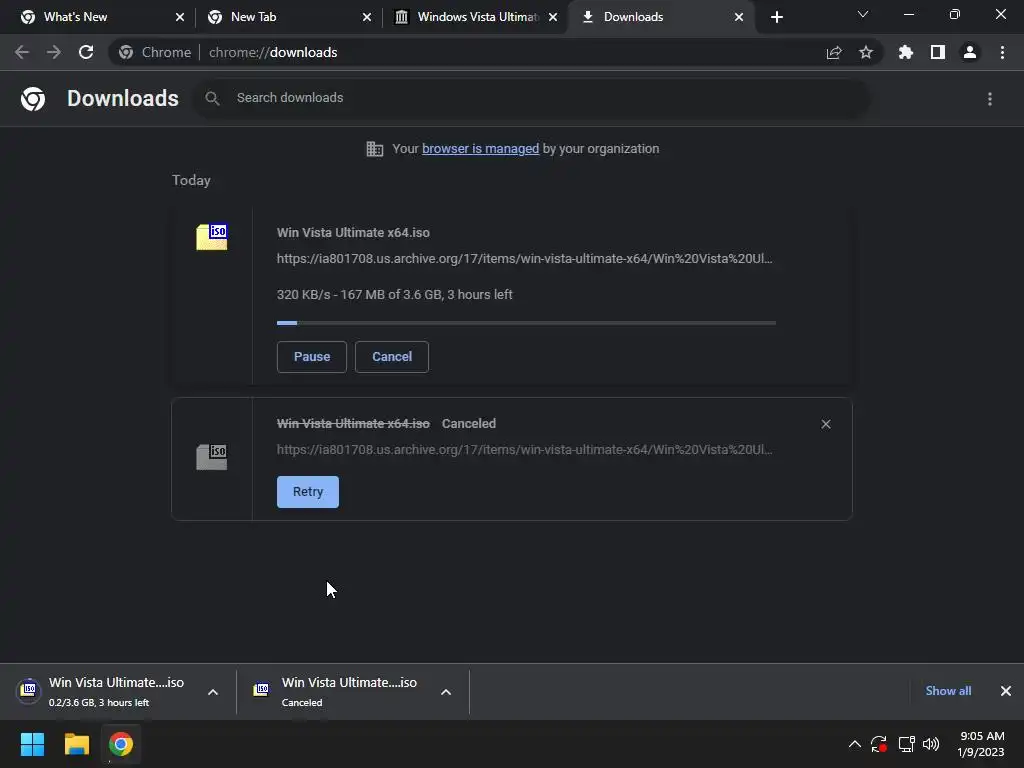
Task: Close the What's New tab
Action: click(180, 17)
